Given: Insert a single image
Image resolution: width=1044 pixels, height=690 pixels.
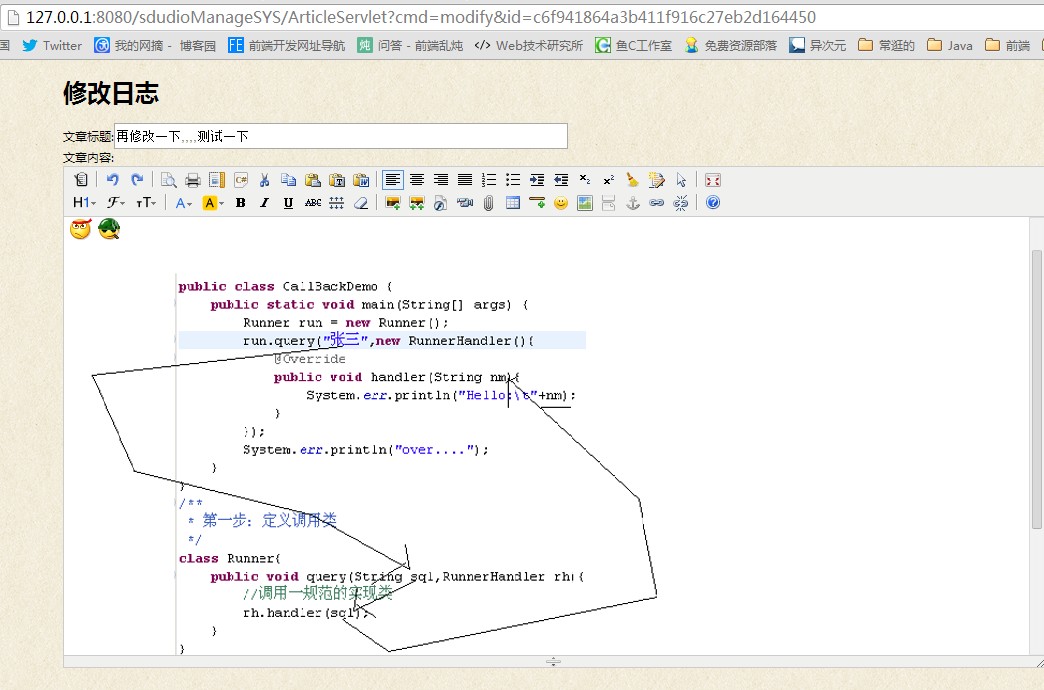Looking at the screenshot, I should pos(393,202).
